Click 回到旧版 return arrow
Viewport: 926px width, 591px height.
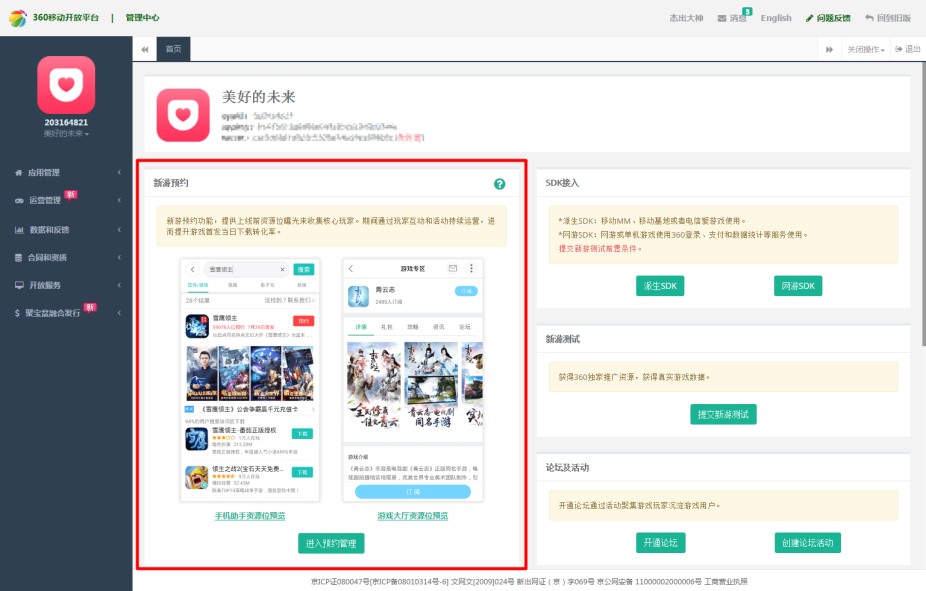click(869, 18)
